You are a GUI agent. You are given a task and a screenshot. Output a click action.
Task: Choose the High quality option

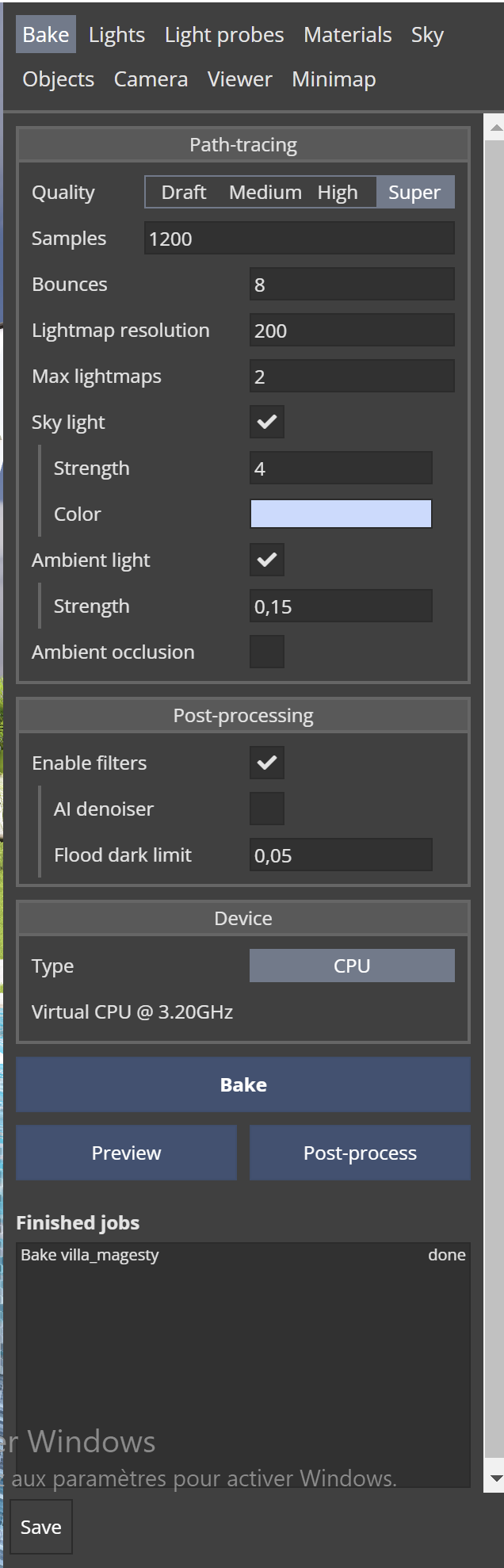338,193
